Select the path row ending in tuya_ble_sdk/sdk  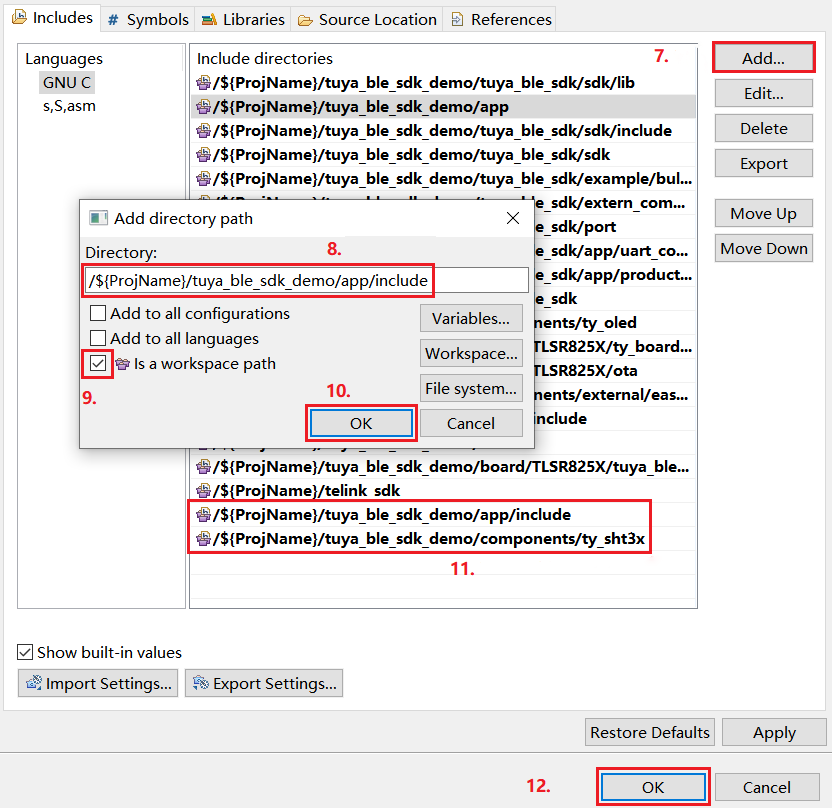coord(443,155)
